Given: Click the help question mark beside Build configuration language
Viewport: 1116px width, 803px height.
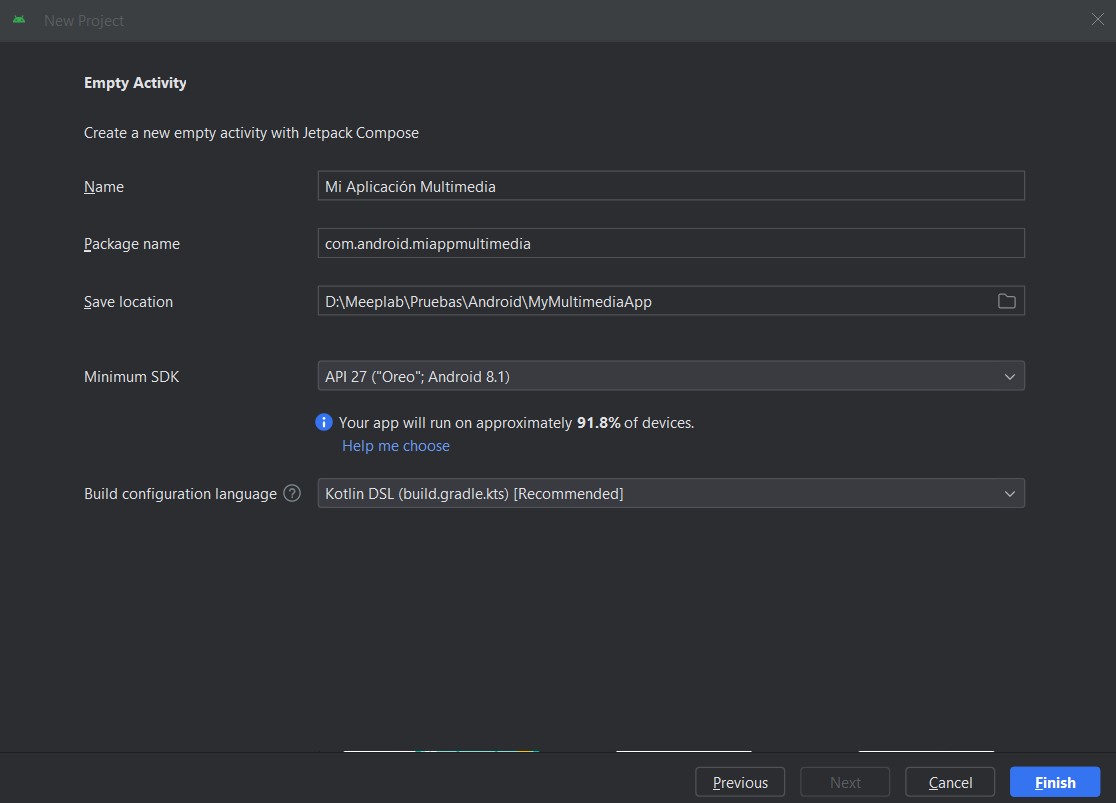Looking at the screenshot, I should point(292,493).
